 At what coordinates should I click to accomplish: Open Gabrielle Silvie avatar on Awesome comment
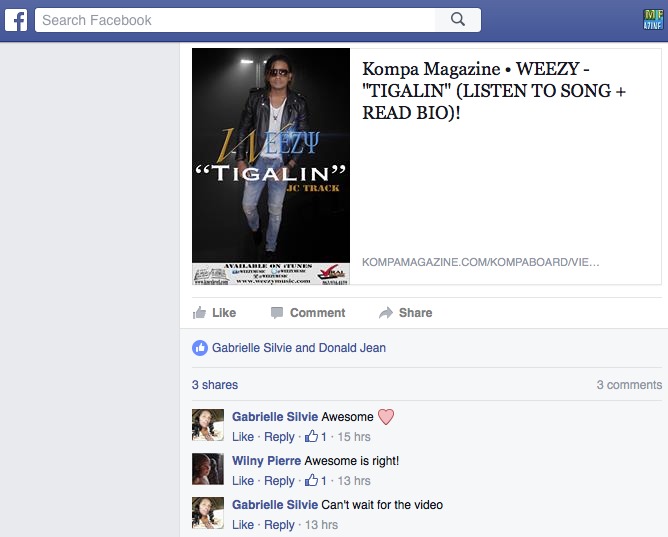pos(208,425)
